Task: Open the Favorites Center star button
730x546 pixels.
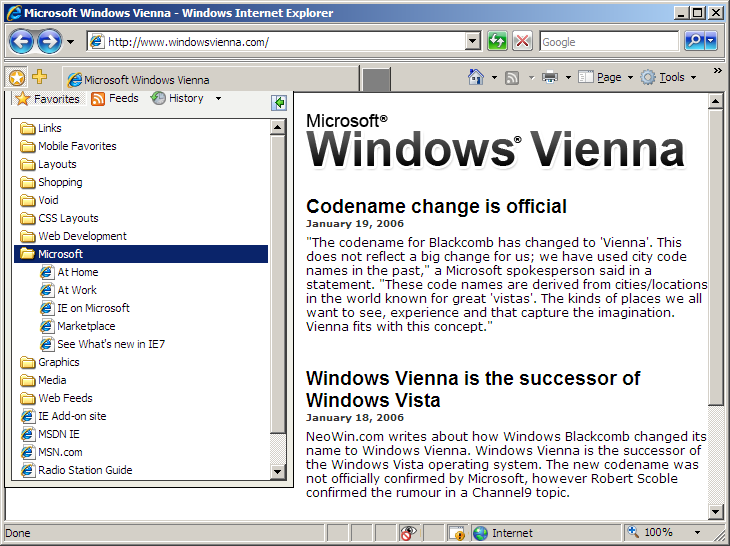Action: coord(17,78)
